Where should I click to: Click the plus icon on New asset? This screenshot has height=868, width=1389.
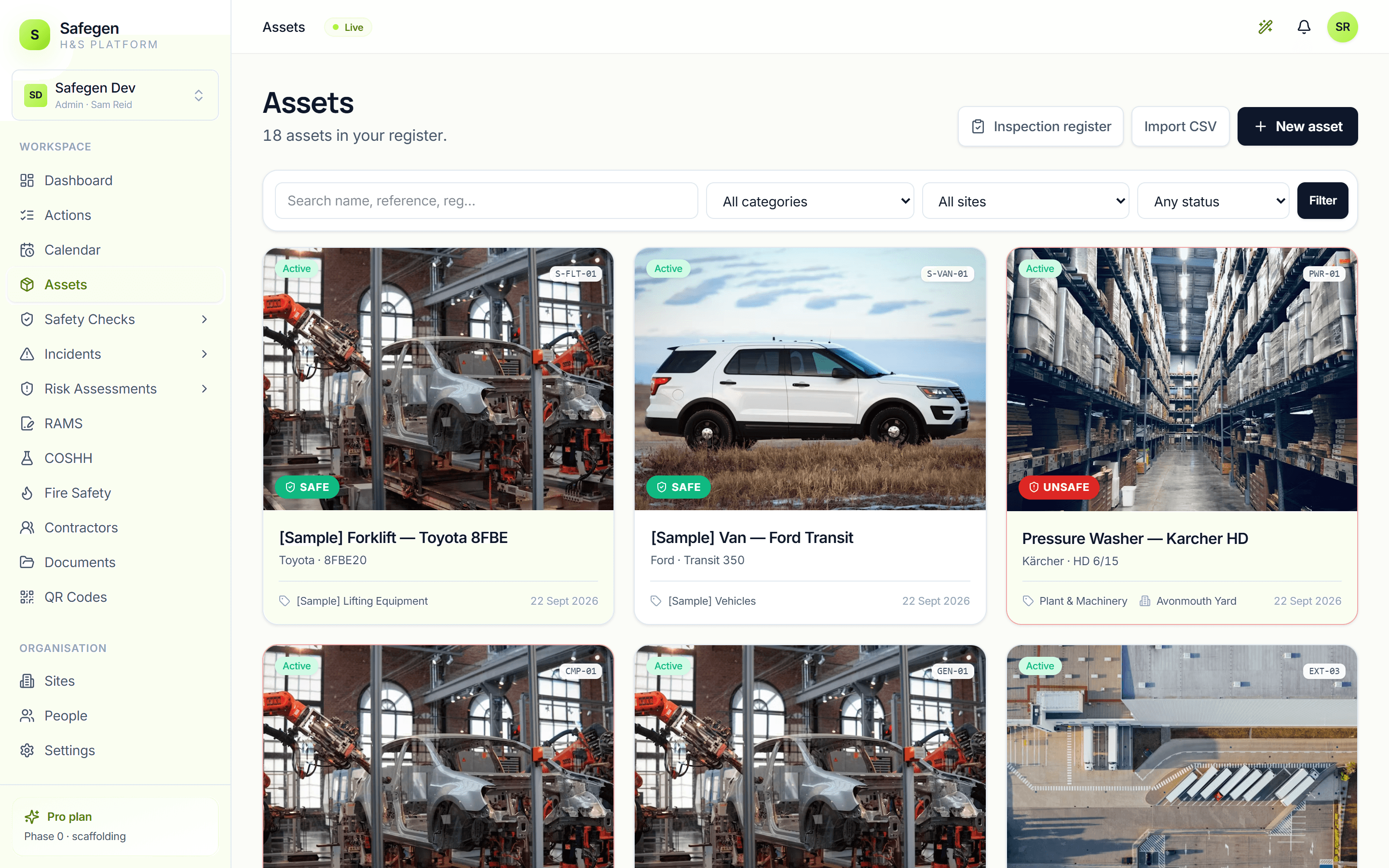point(1260,126)
